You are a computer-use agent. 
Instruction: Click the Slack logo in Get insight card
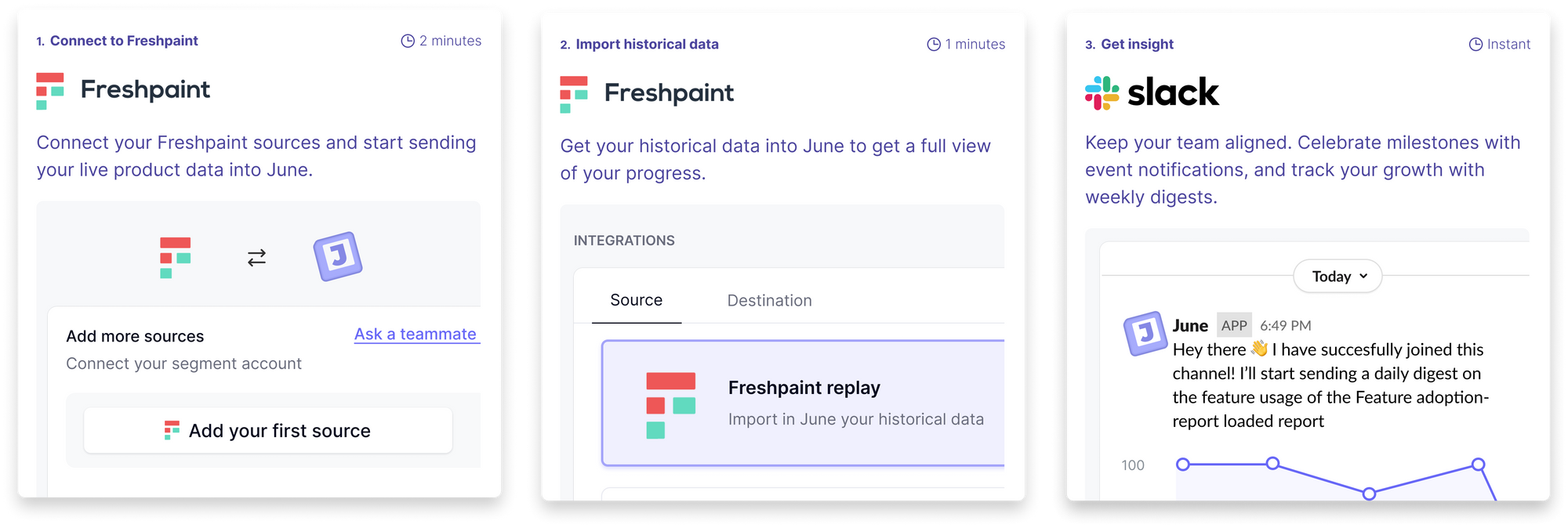pos(1152,92)
